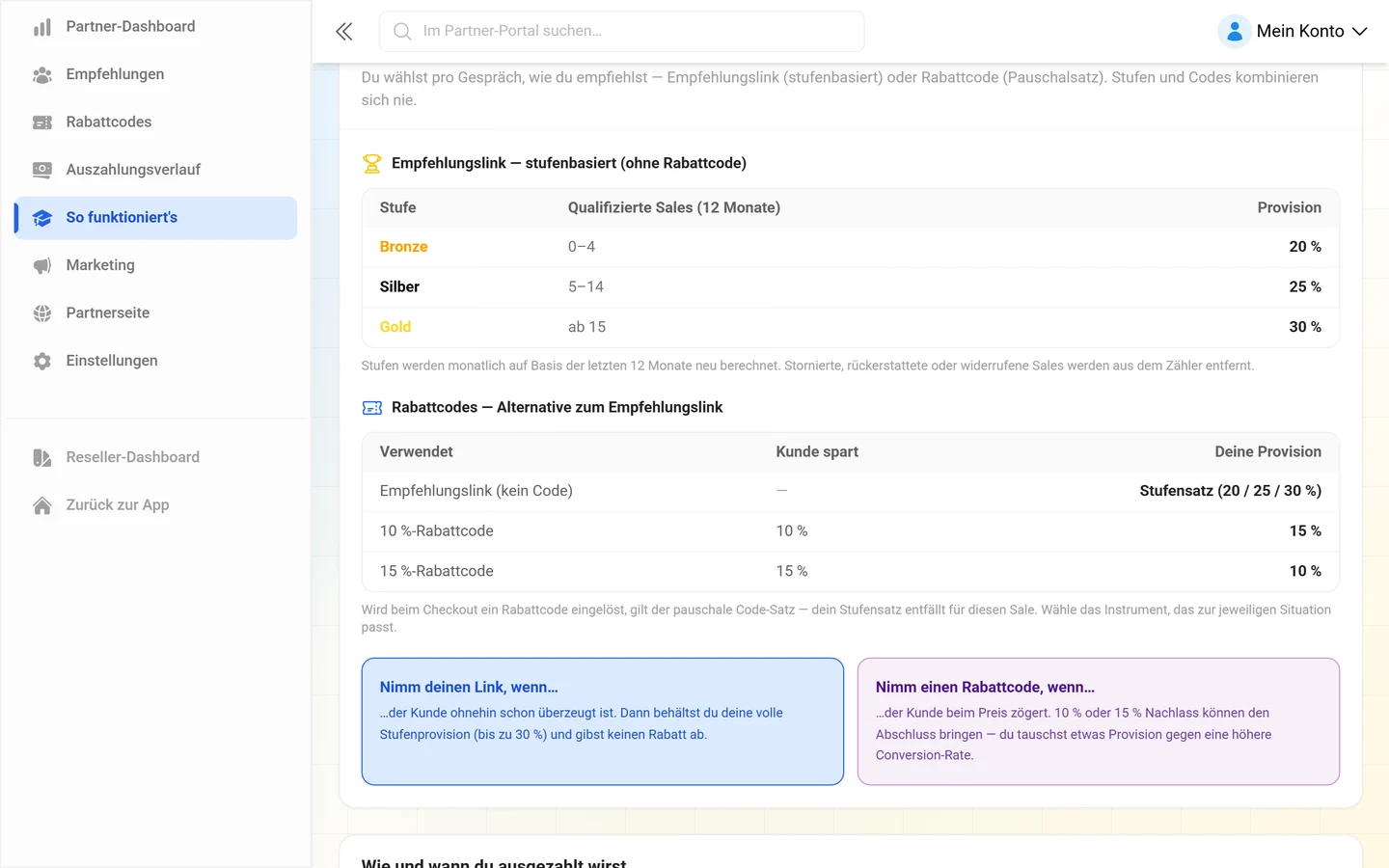This screenshot has width=1389, height=868.
Task: Open the Marketing section
Action: [155, 265]
